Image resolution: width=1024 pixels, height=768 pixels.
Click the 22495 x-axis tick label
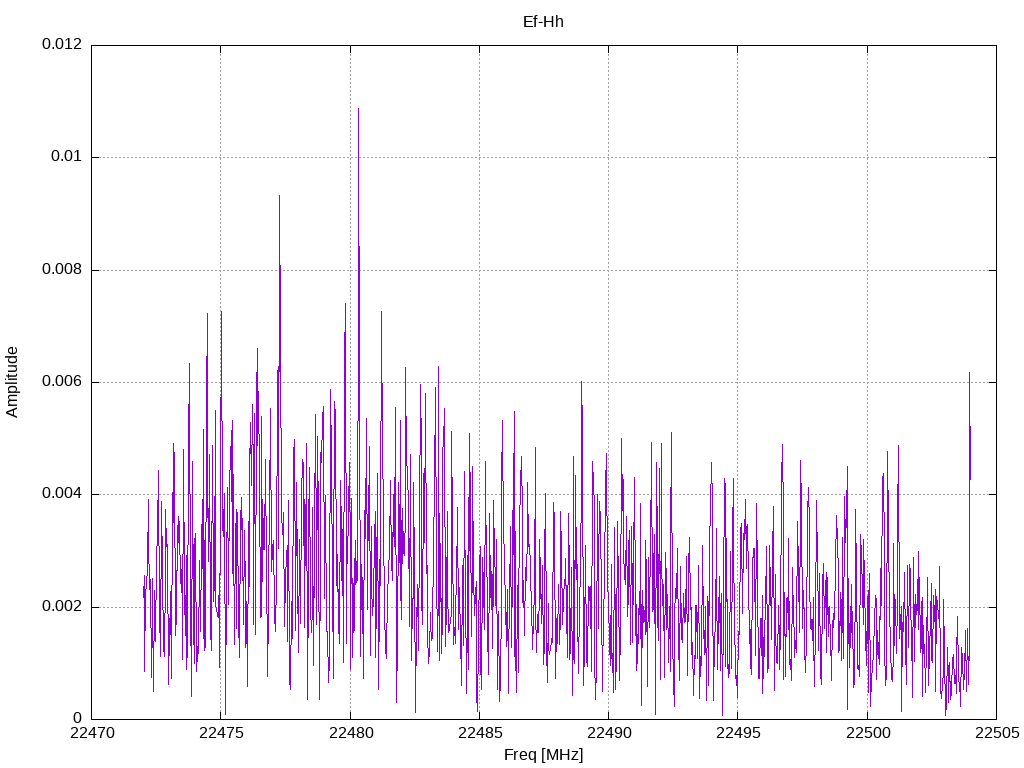click(739, 733)
